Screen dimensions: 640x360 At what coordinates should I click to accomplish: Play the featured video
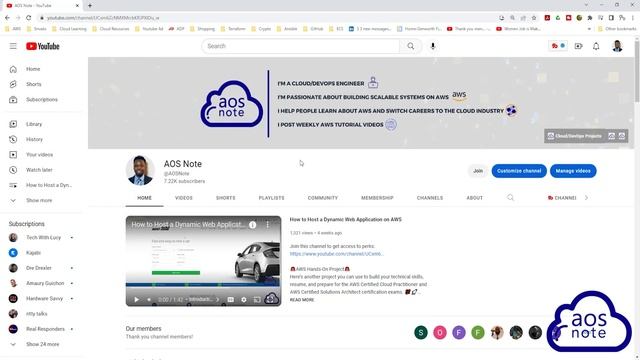tap(137, 300)
